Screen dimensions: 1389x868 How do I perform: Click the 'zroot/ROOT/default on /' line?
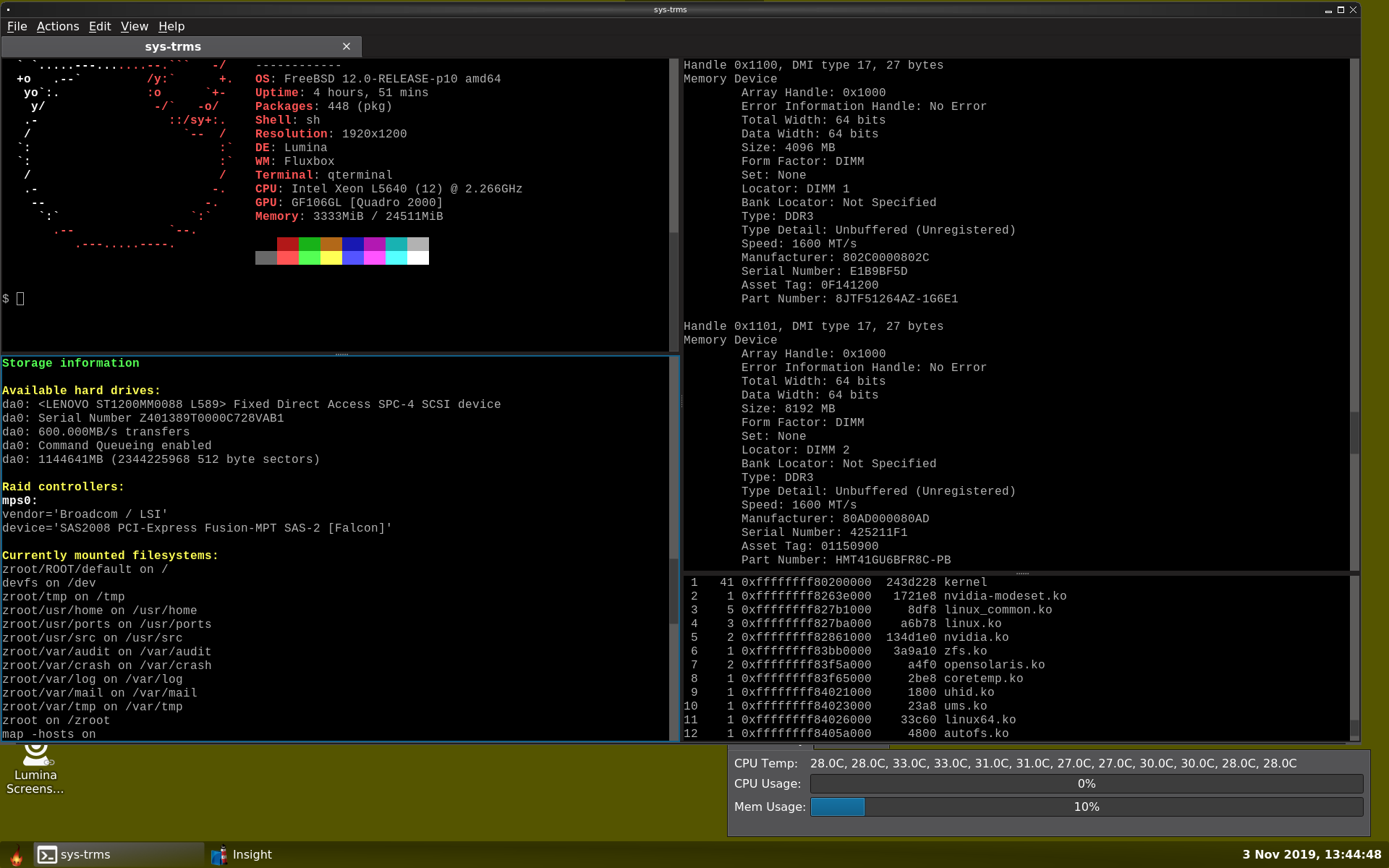[85, 569]
